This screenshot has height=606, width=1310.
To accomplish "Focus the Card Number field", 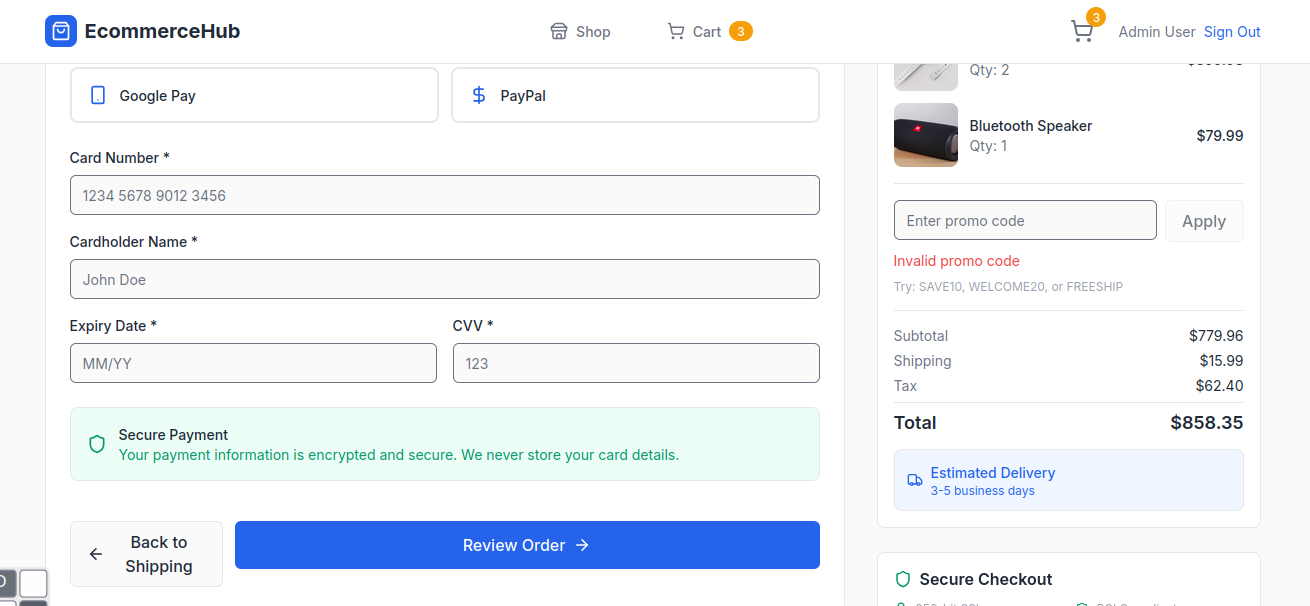I will point(444,195).
